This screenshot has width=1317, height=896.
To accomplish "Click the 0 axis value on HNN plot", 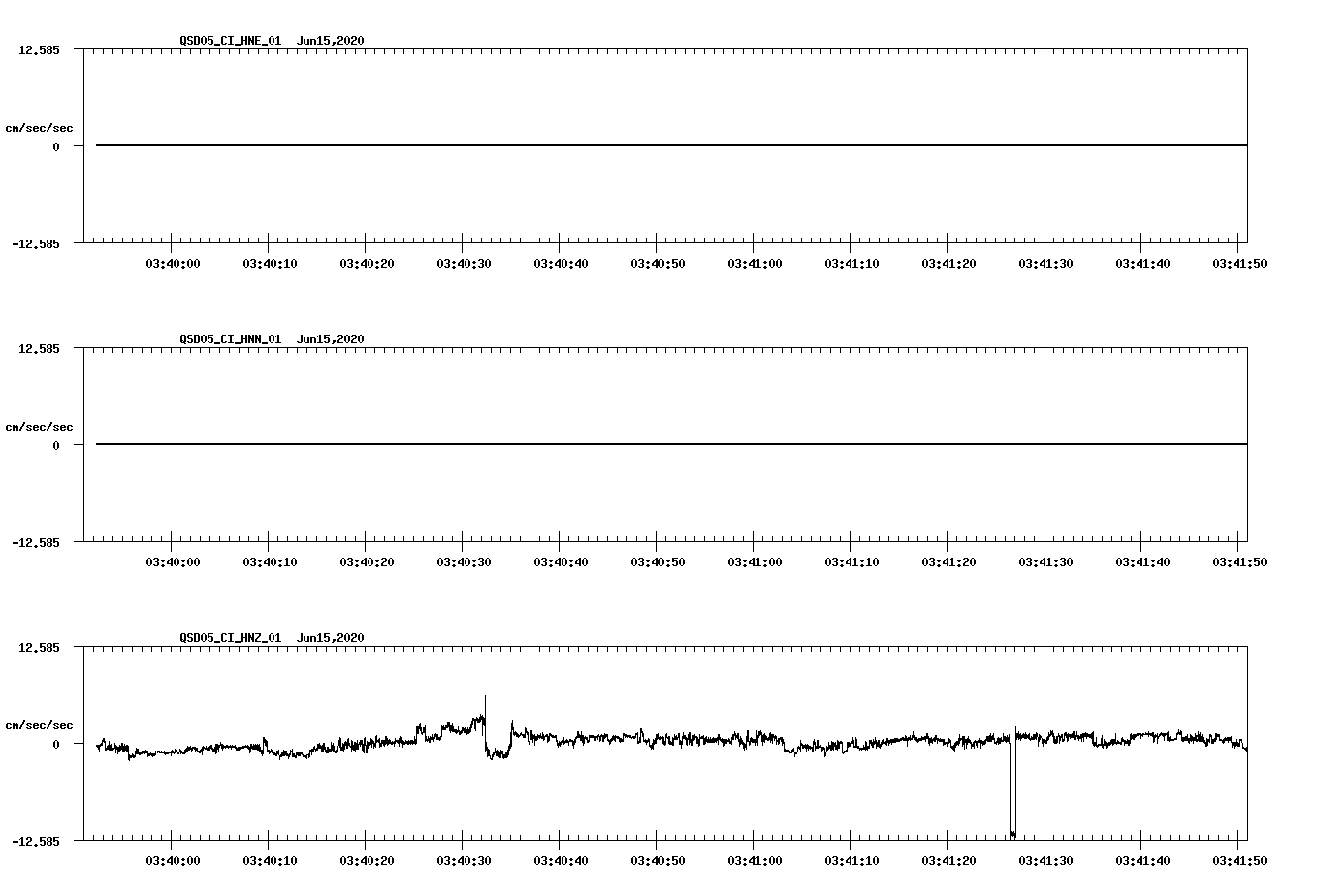I will (56, 445).
